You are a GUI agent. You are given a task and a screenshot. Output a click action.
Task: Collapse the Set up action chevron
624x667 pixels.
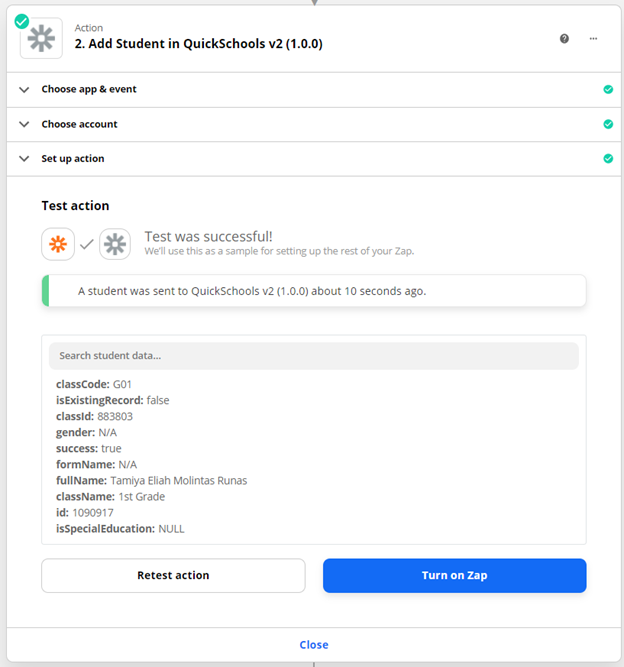[25, 159]
